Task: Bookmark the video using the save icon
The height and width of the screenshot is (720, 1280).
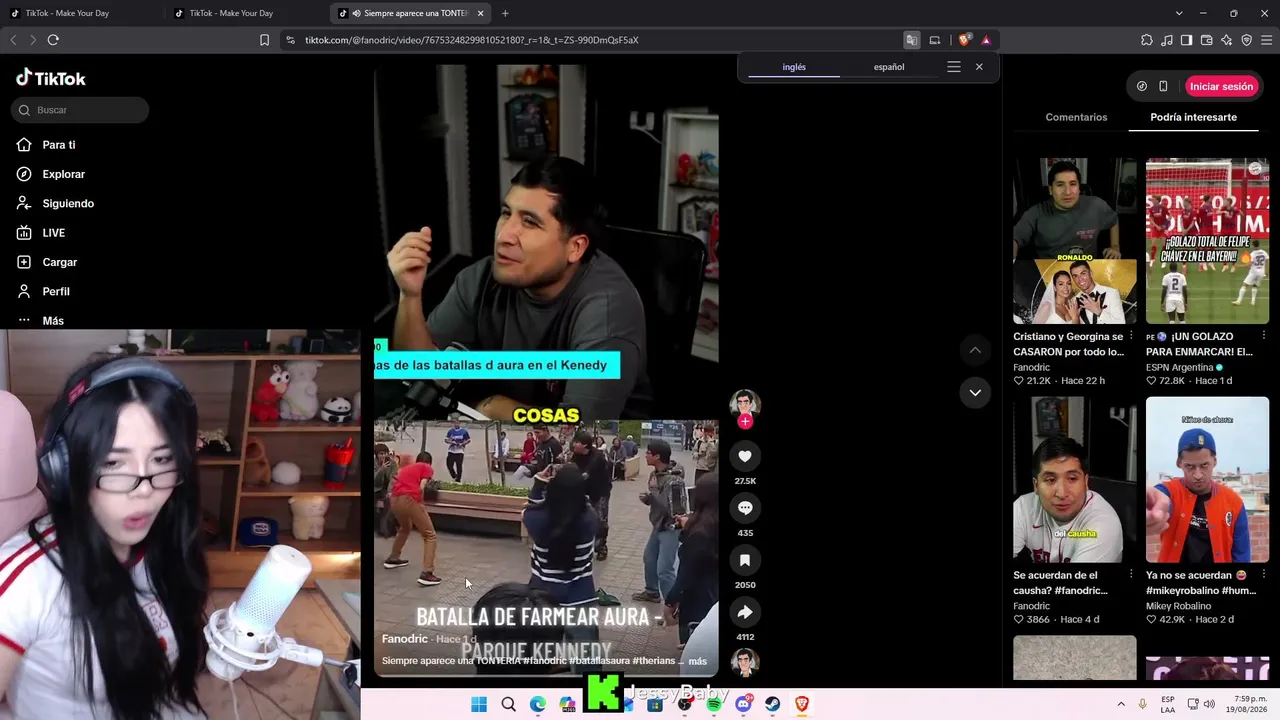Action: pyautogui.click(x=745, y=560)
